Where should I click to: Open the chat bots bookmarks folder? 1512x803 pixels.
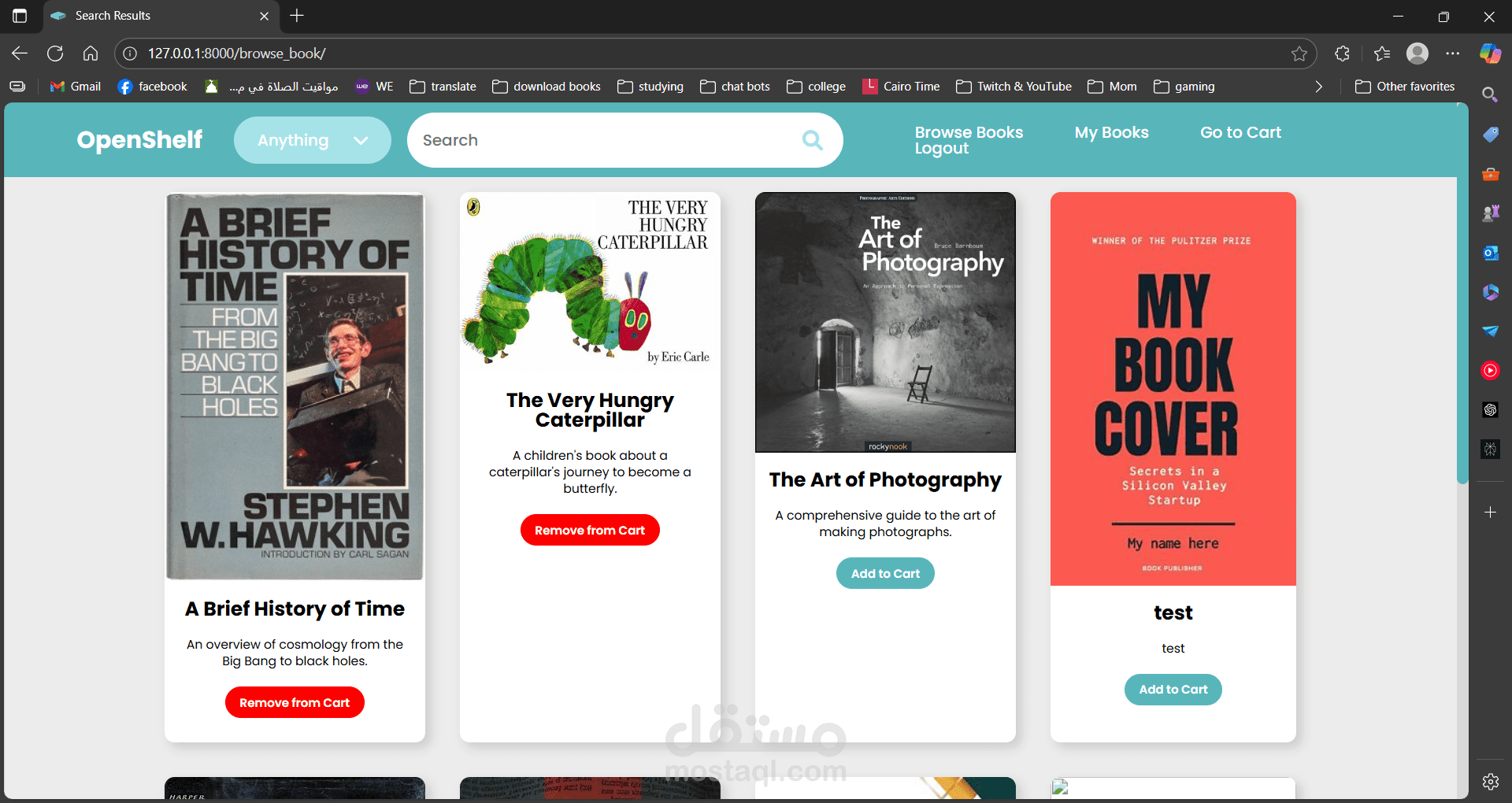(735, 87)
